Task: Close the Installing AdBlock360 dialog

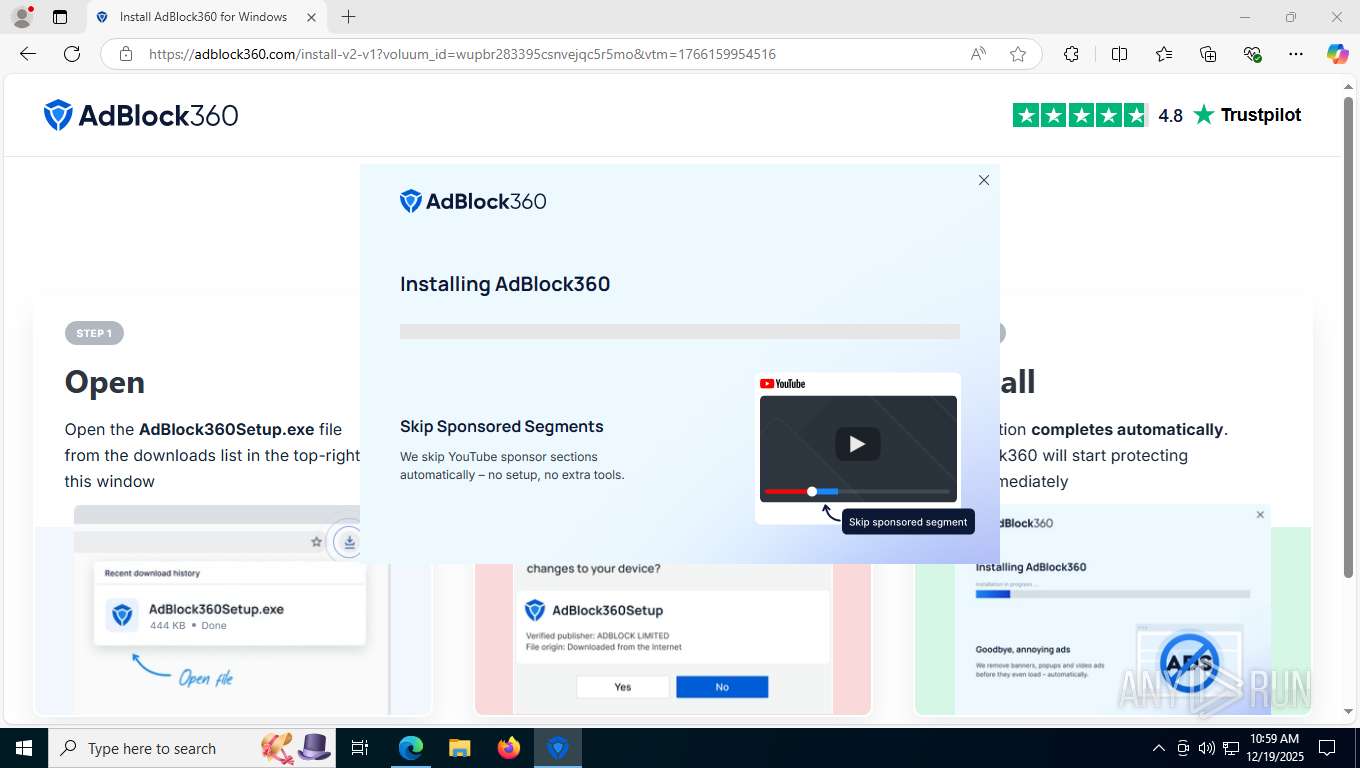Action: coord(984,180)
